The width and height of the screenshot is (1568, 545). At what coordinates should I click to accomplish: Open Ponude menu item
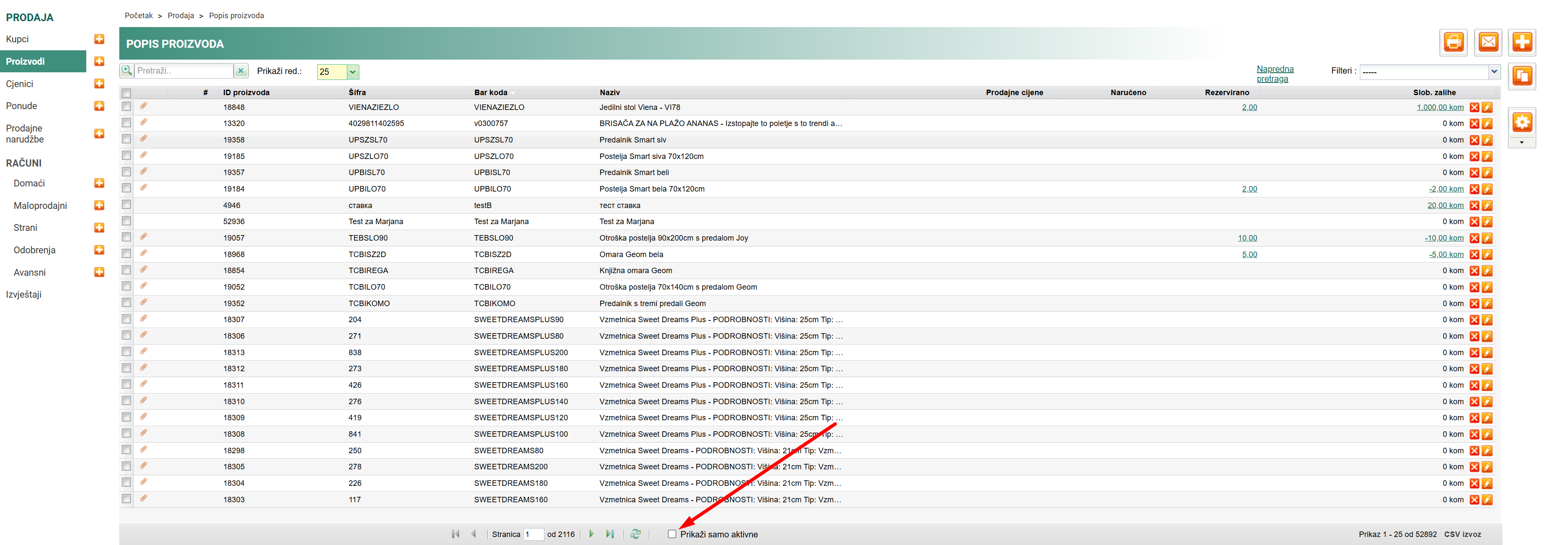[x=21, y=106]
